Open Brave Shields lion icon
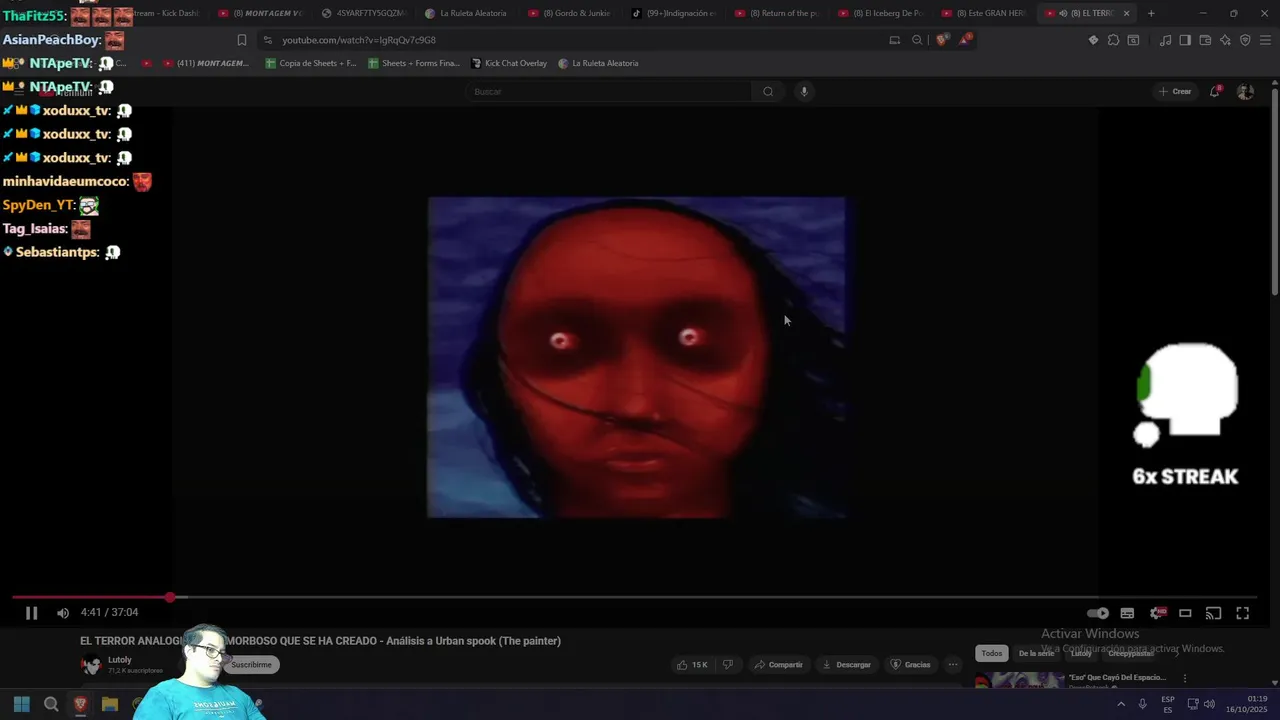 click(941, 40)
